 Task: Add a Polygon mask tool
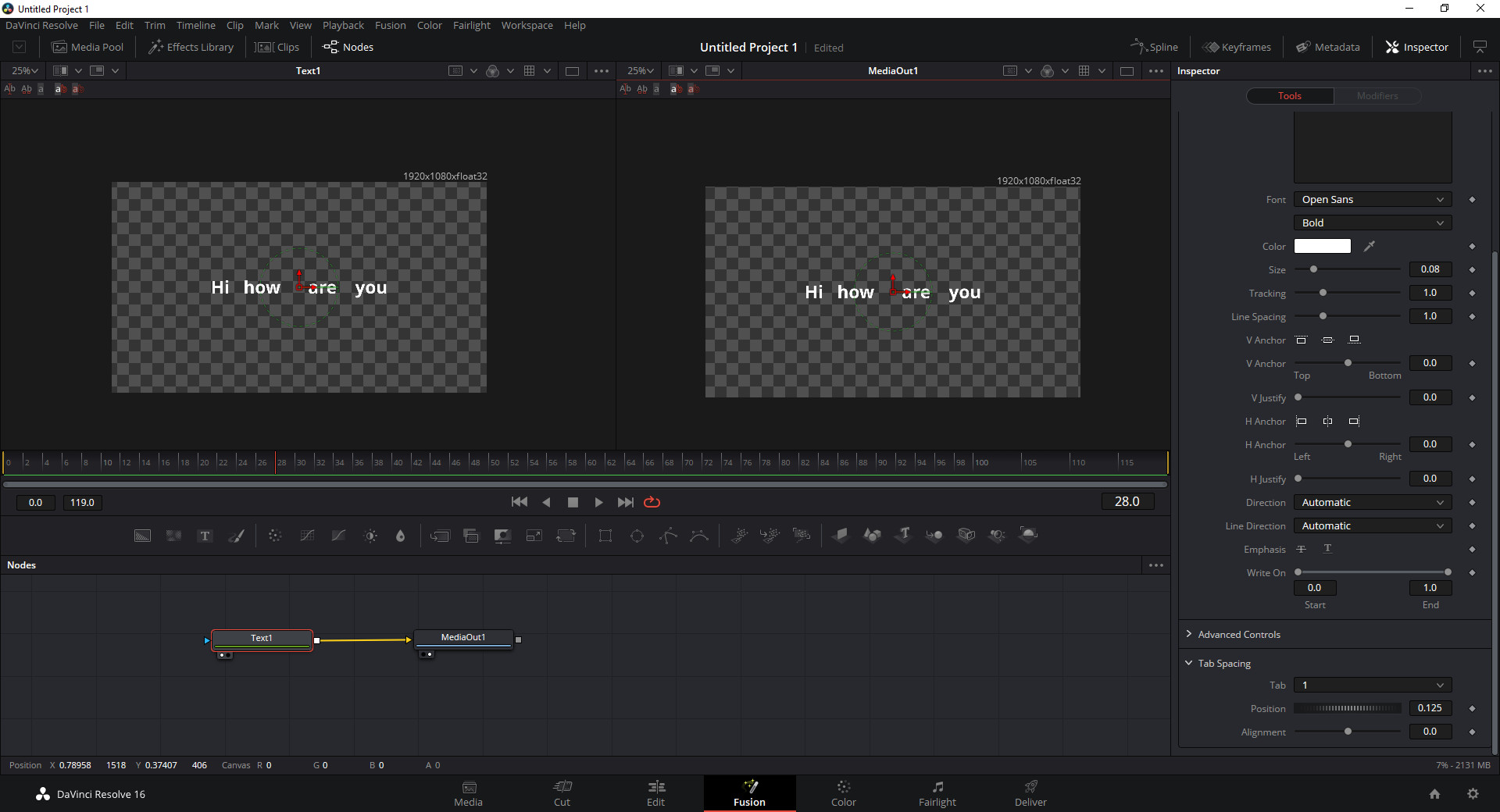pyautogui.click(x=668, y=536)
